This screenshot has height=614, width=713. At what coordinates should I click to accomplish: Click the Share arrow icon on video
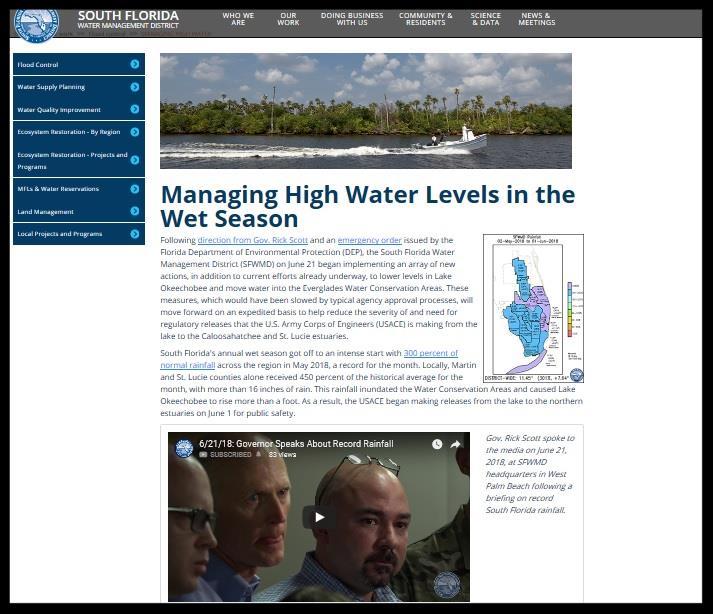(456, 444)
